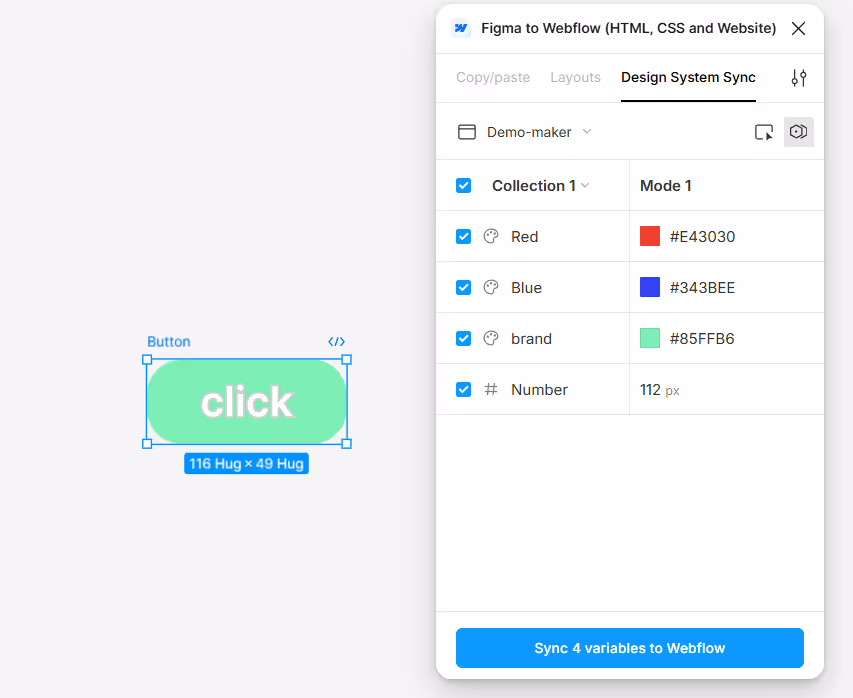
Task: Click the Mode 1 column header
Action: point(665,186)
